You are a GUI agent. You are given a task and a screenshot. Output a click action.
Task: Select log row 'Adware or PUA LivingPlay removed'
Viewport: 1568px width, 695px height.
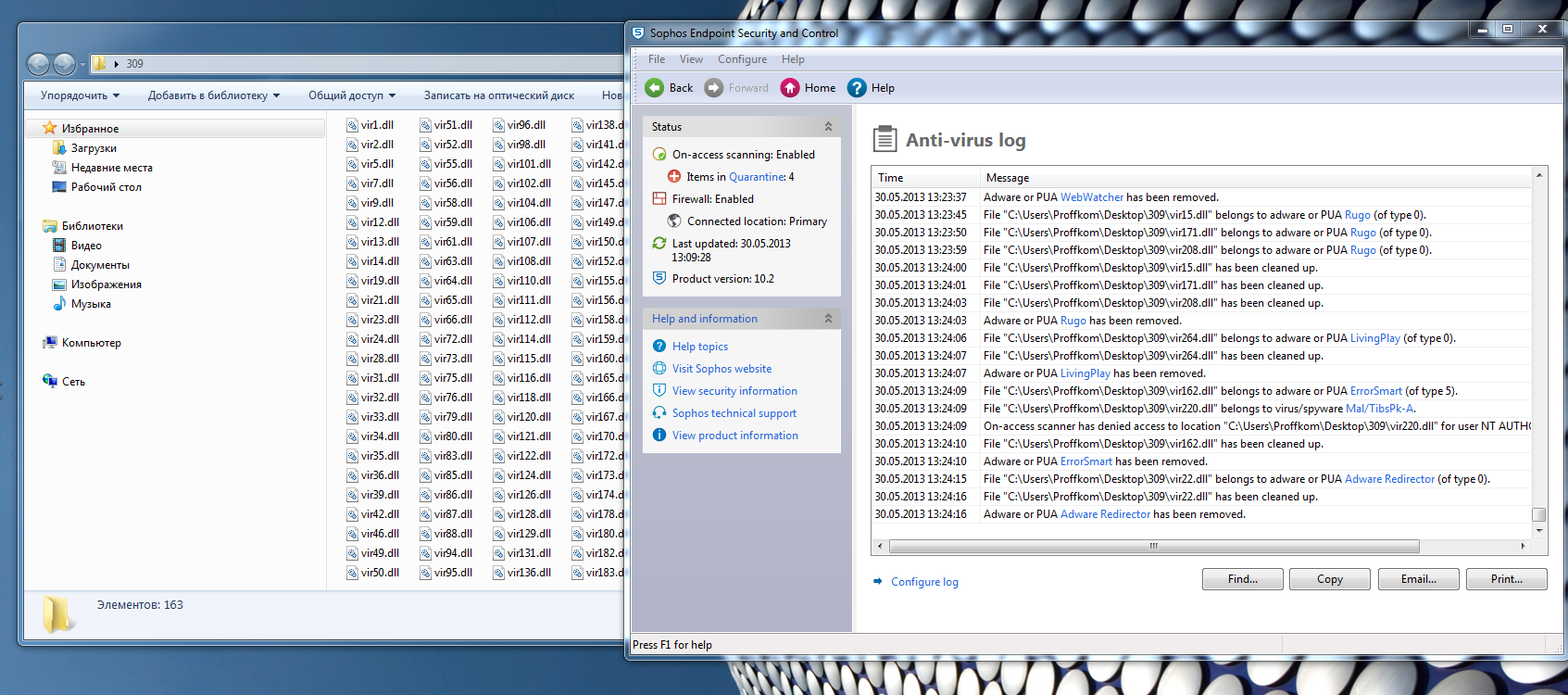pos(1202,373)
